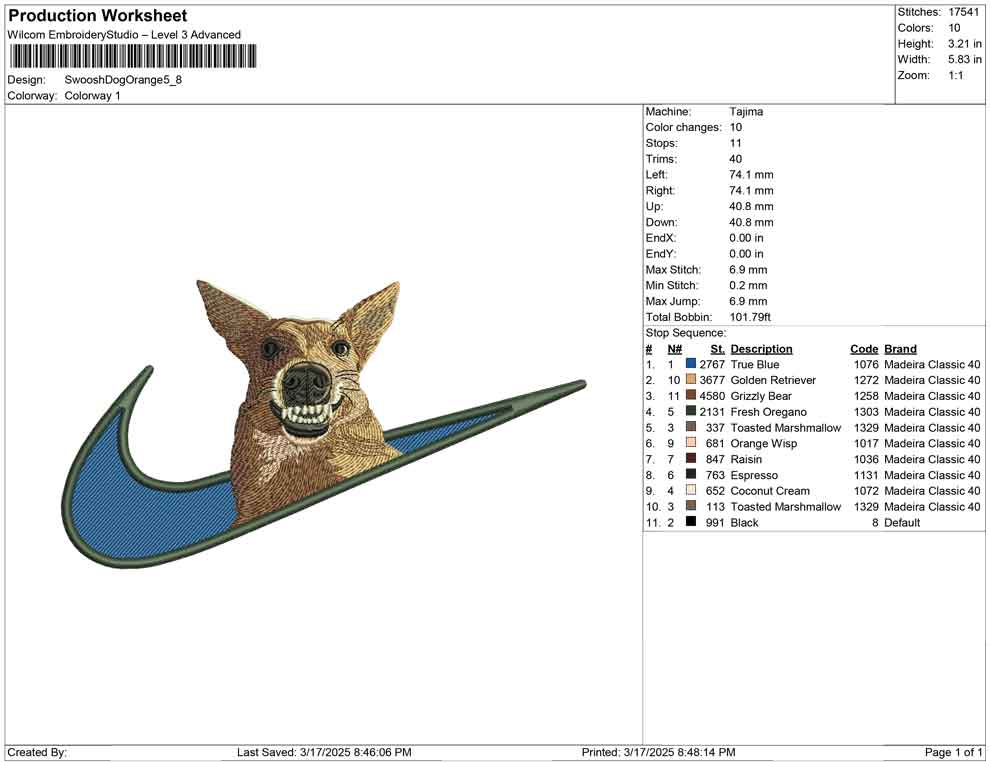The width and height of the screenshot is (990, 762).
Task: Select the Brand column header
Action: tap(900, 349)
